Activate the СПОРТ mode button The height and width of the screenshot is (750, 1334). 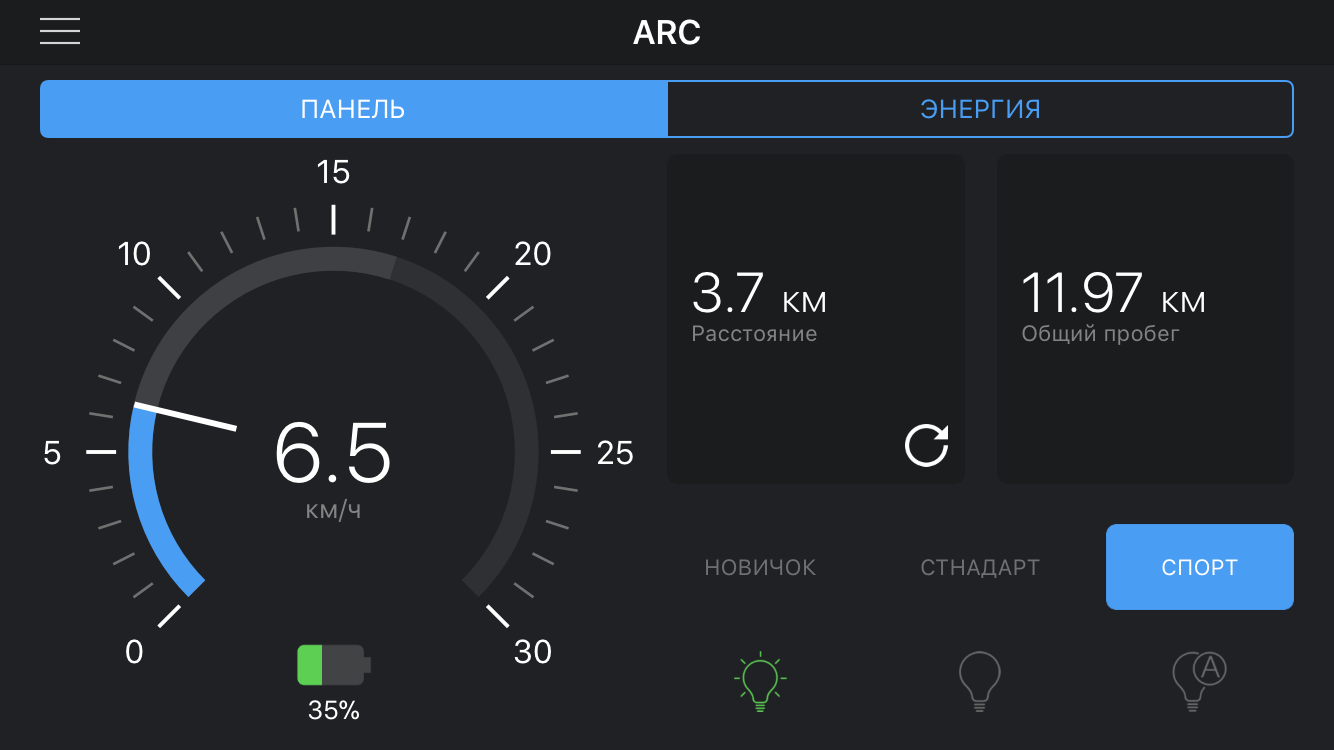(x=1199, y=567)
